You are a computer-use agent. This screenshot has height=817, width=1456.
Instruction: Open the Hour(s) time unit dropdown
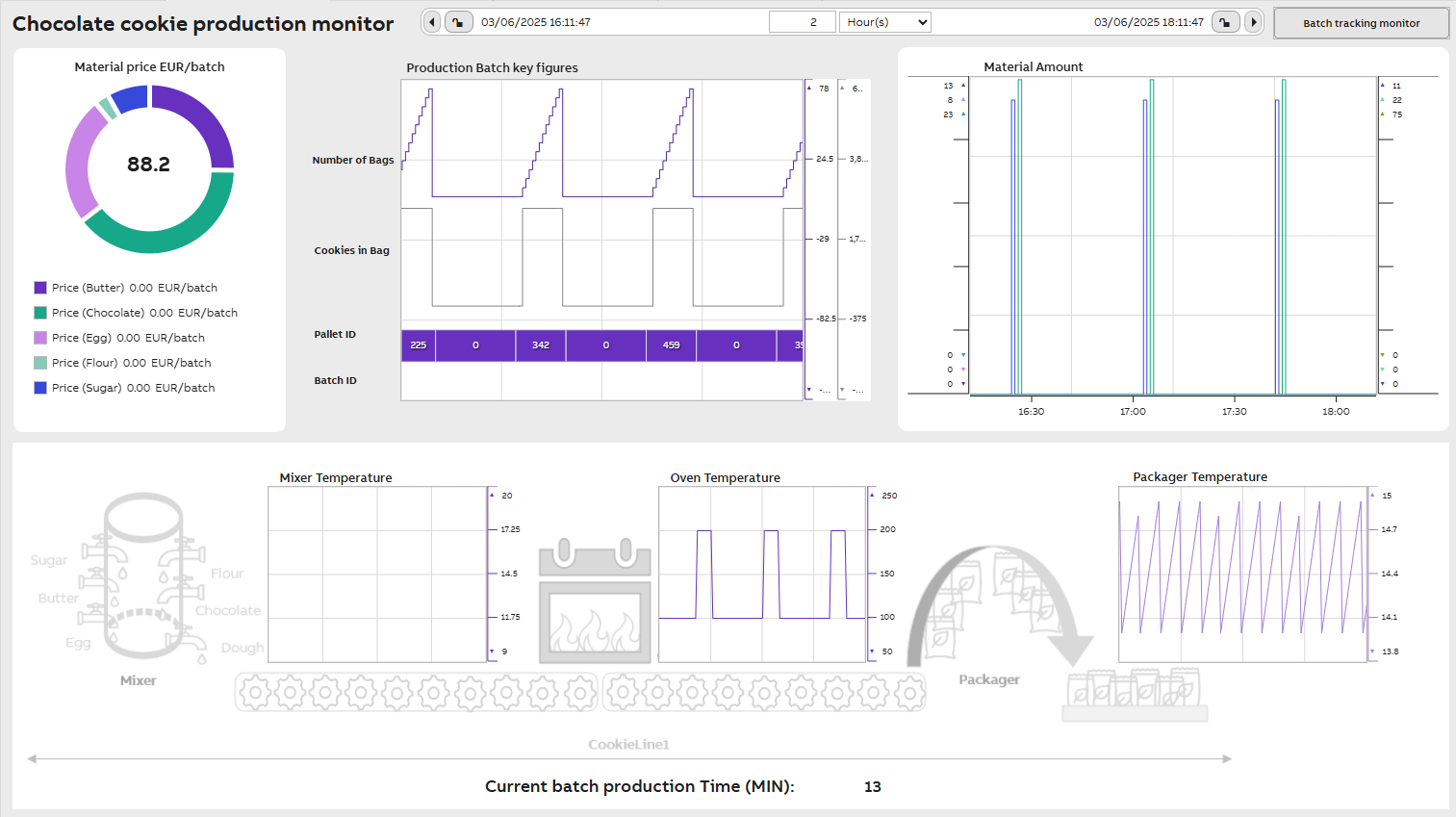pos(884,21)
